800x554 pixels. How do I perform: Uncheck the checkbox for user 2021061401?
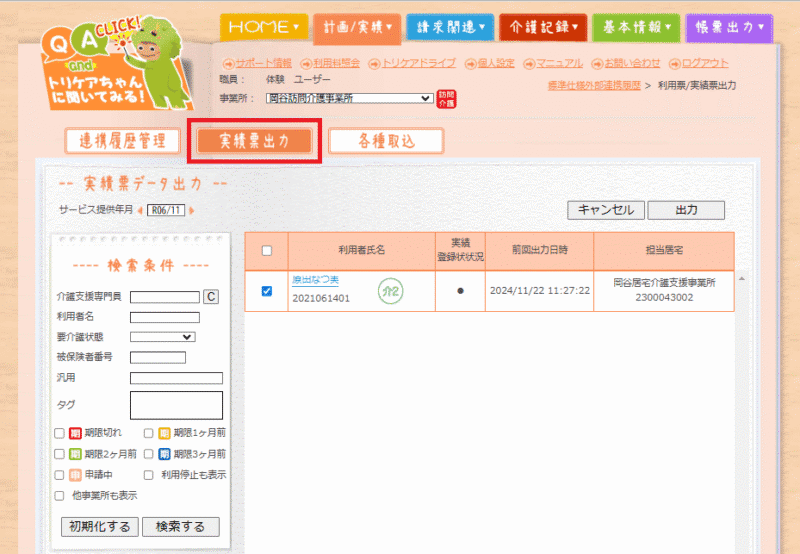click(266, 291)
